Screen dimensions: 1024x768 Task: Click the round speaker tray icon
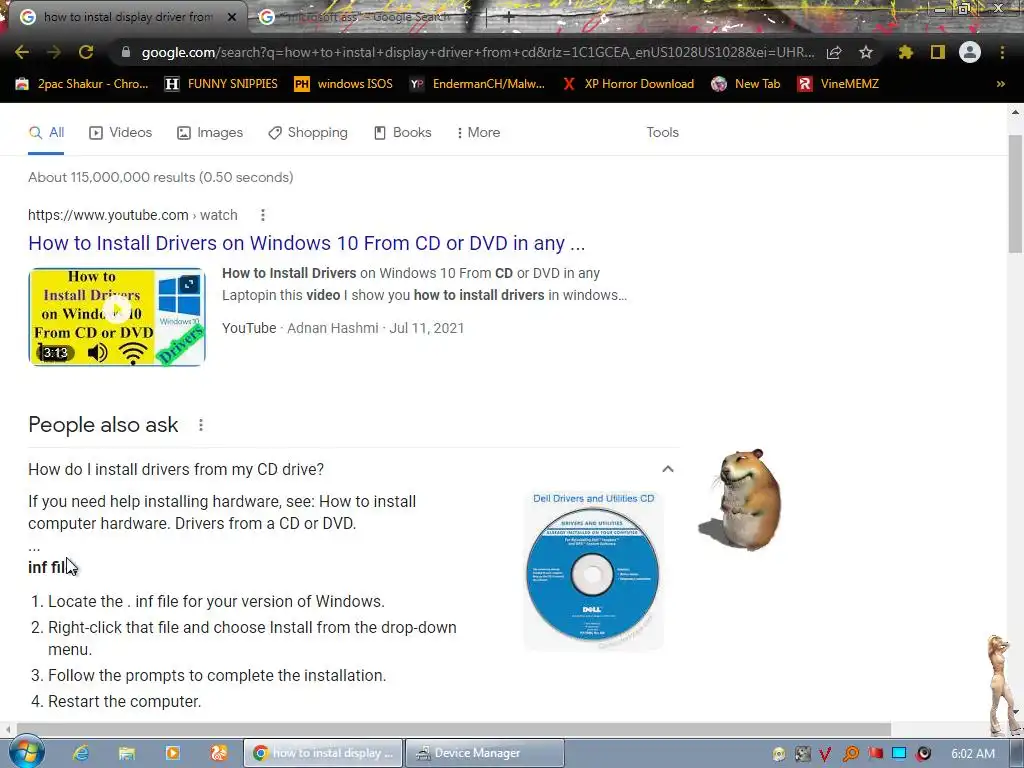(x=923, y=754)
